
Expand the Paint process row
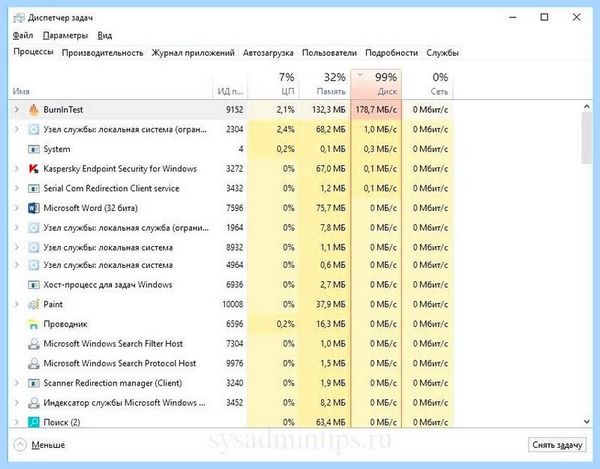(x=16, y=305)
